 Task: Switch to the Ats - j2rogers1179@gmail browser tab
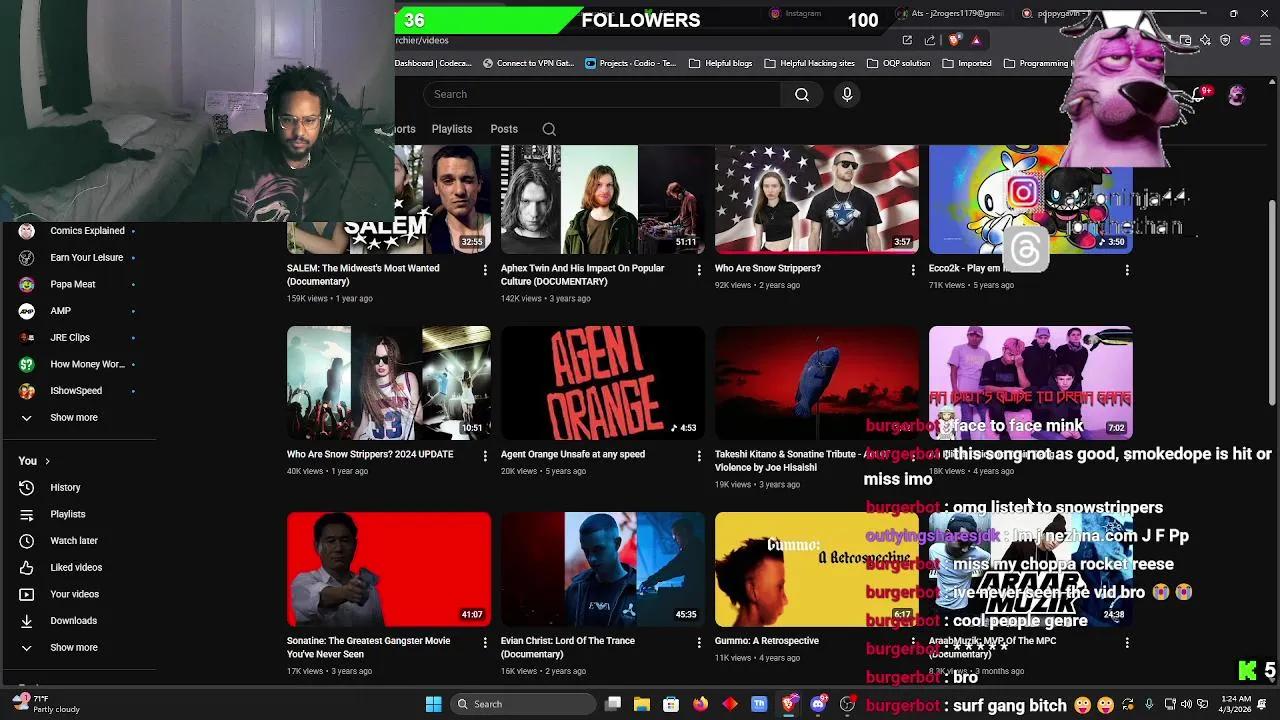click(x=950, y=14)
